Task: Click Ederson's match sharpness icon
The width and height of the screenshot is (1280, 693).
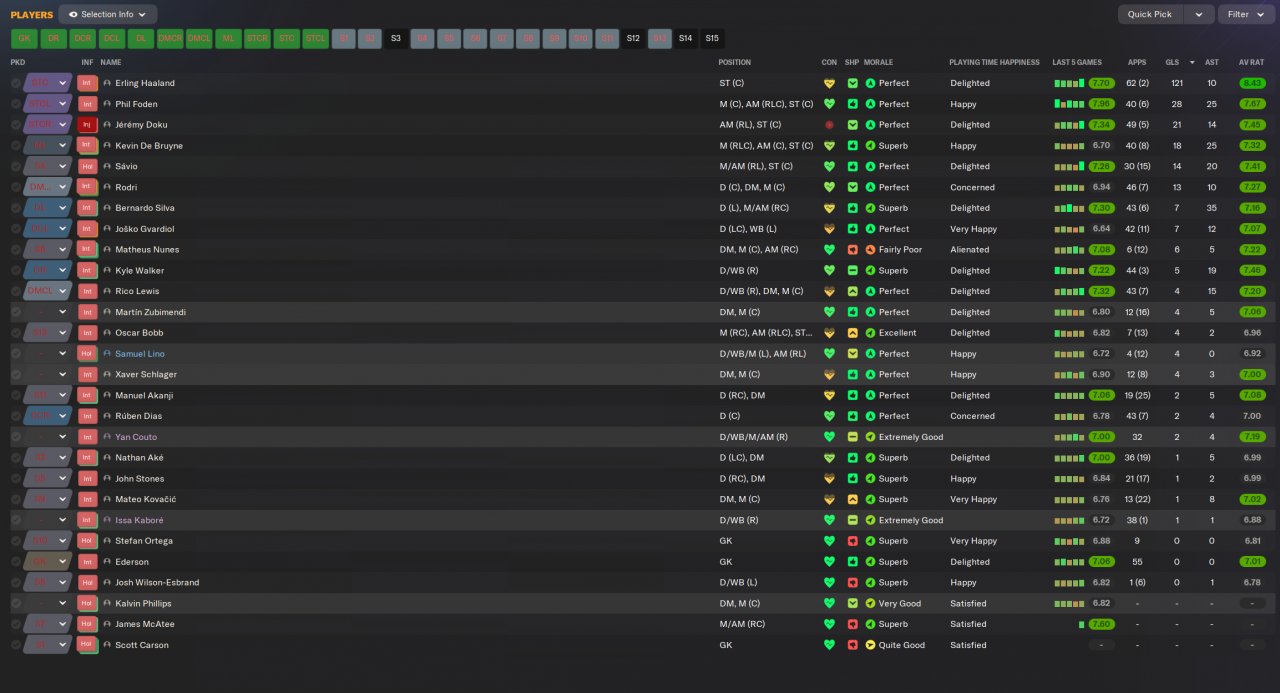Action: pyautogui.click(x=852, y=562)
